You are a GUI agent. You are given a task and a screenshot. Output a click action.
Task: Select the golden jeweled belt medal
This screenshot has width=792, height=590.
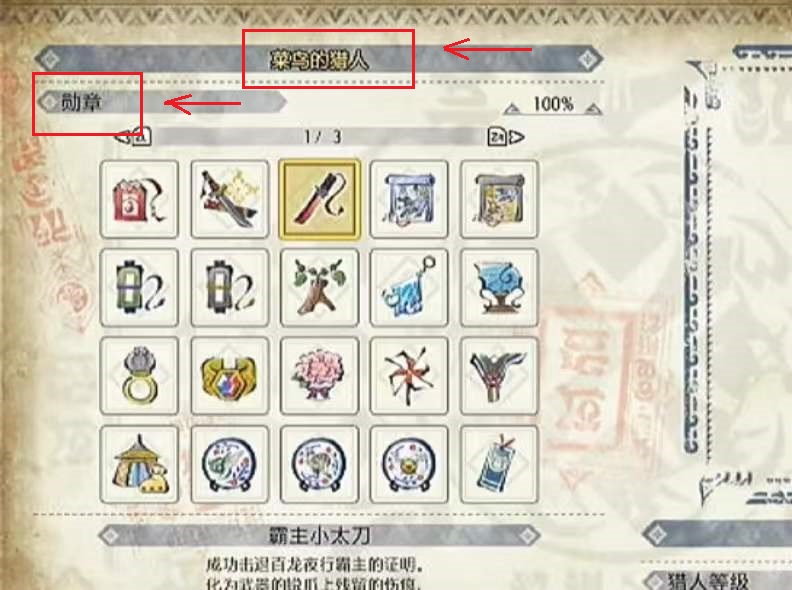[230, 376]
